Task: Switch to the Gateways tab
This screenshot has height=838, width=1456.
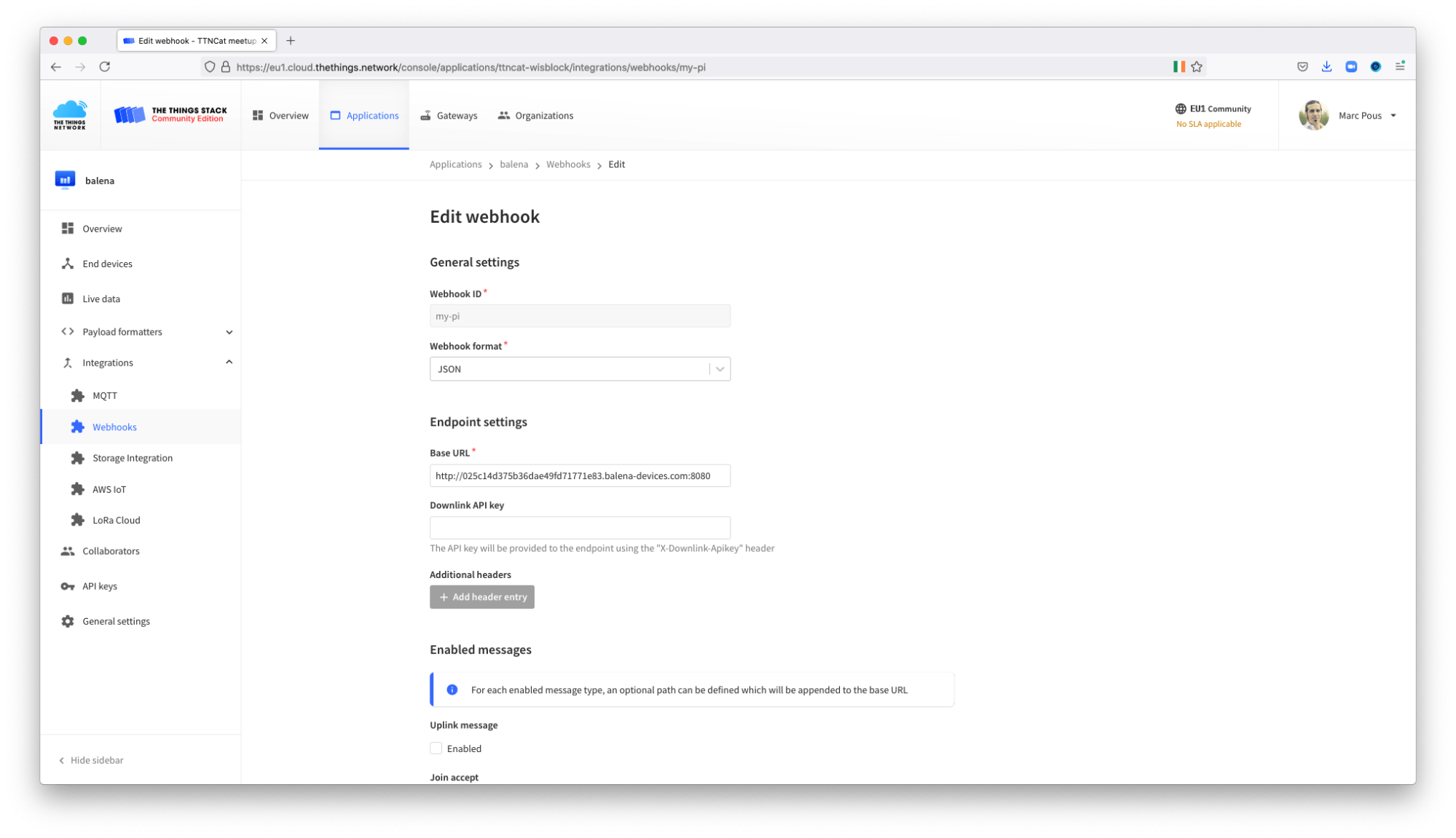Action: click(449, 116)
